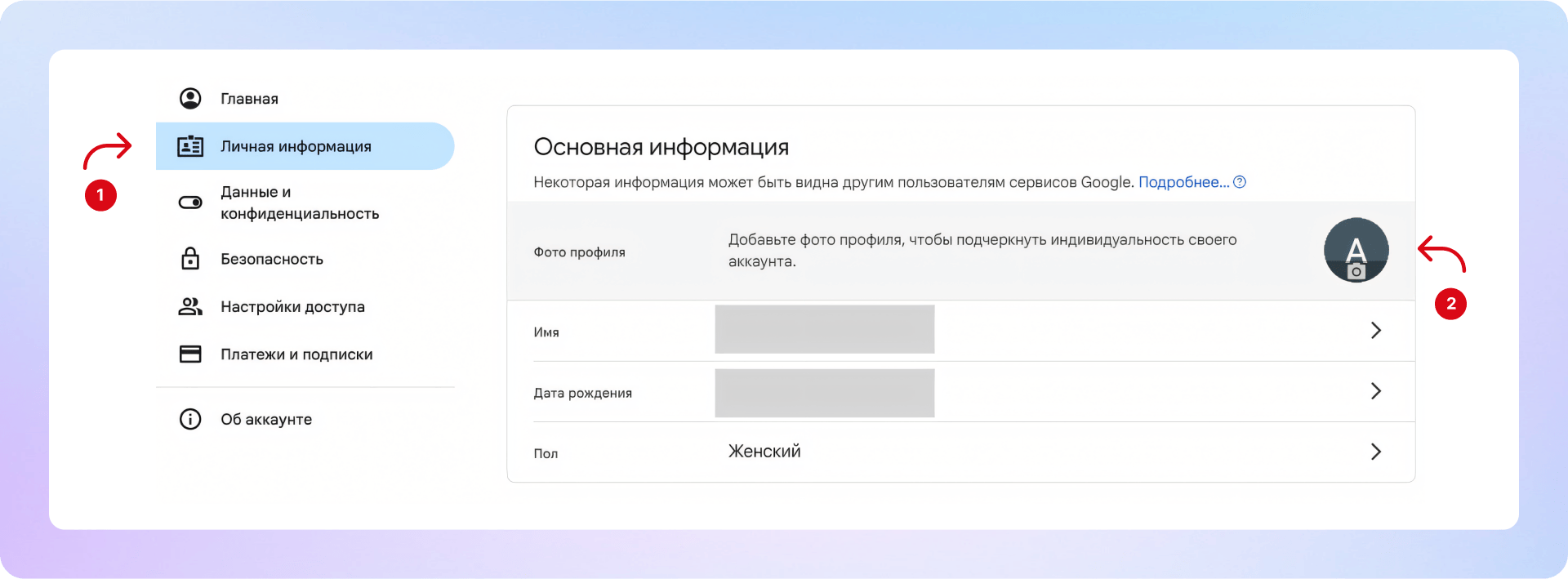The height and width of the screenshot is (579, 1568).
Task: Click the people icon for Настройки доступа
Action: (x=190, y=307)
